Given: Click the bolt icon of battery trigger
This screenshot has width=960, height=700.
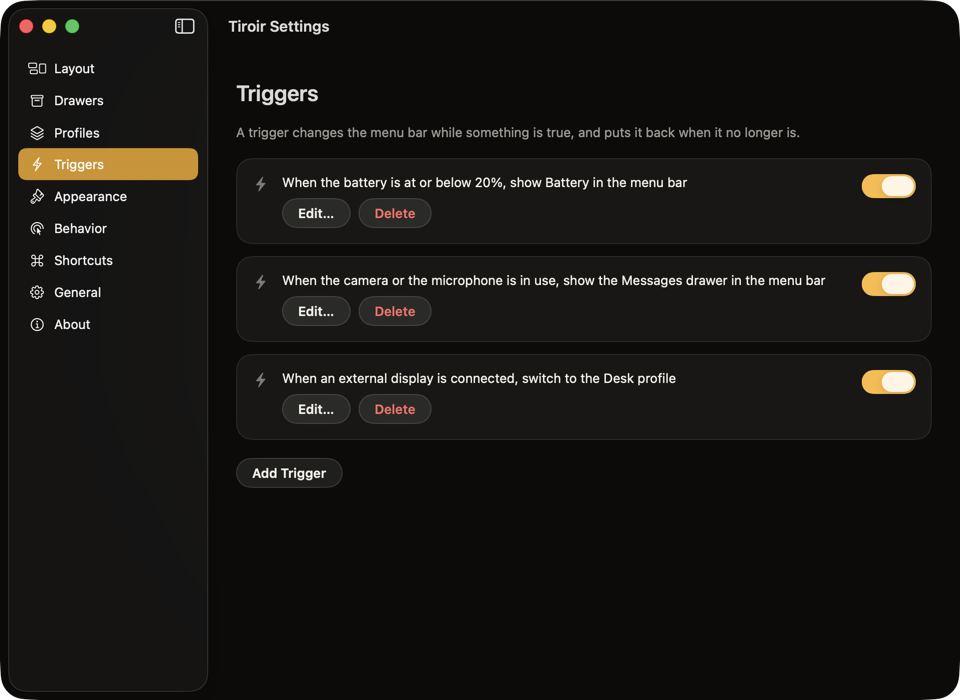Looking at the screenshot, I should pyautogui.click(x=261, y=184).
